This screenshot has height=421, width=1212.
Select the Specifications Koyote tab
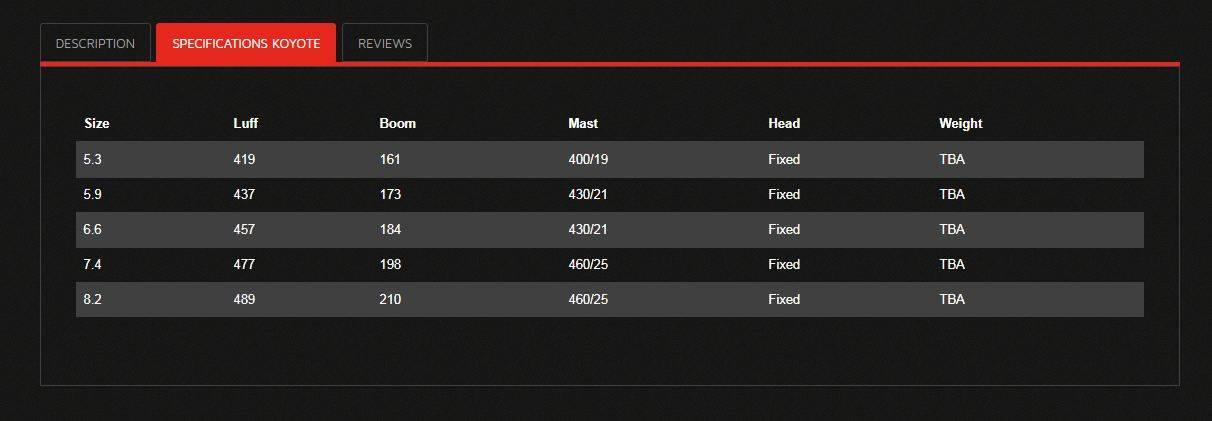(x=246, y=44)
